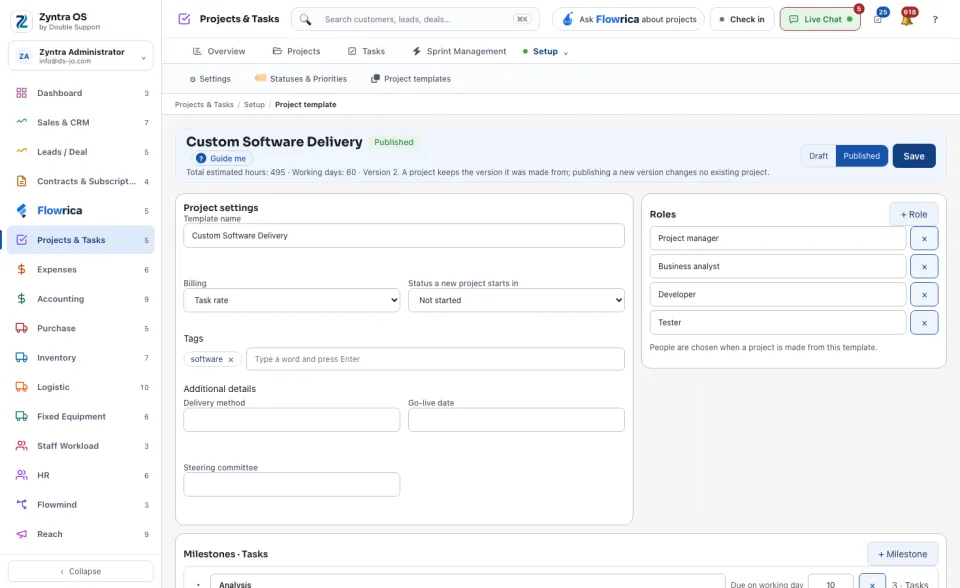
Task: Switch to the Projects tab
Action: click(x=296, y=51)
